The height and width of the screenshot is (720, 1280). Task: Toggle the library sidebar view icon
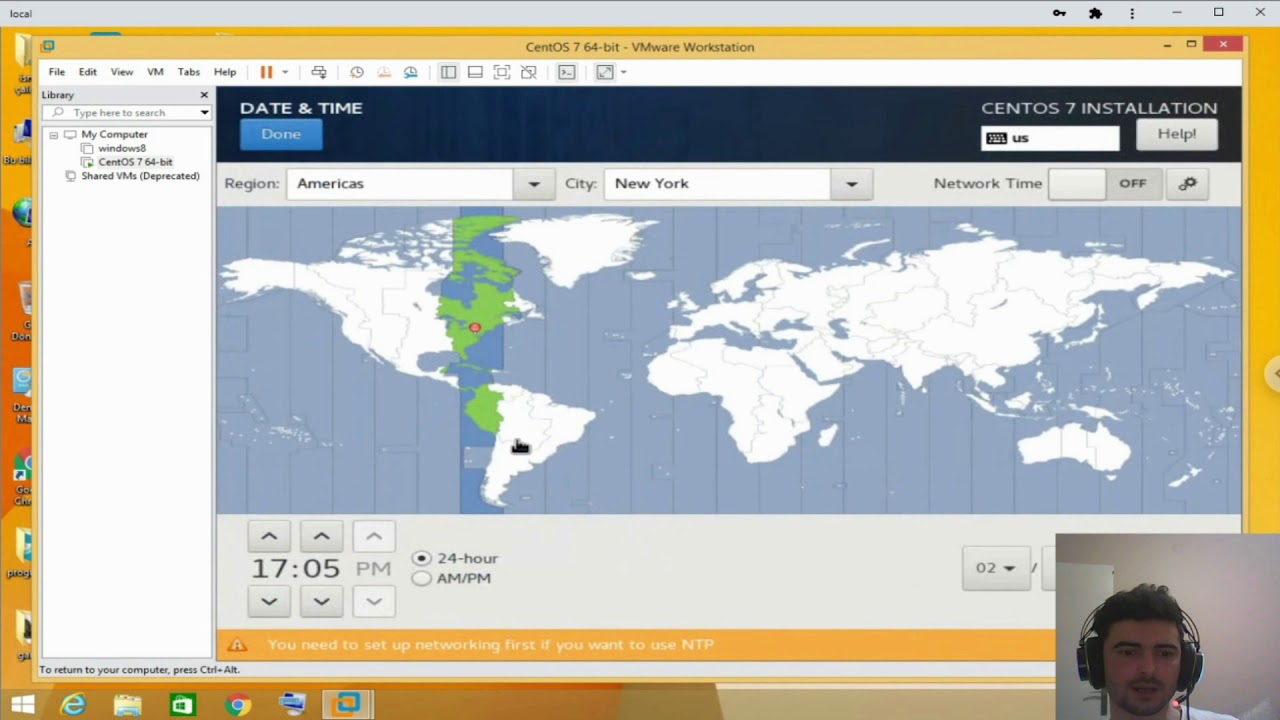tap(448, 72)
